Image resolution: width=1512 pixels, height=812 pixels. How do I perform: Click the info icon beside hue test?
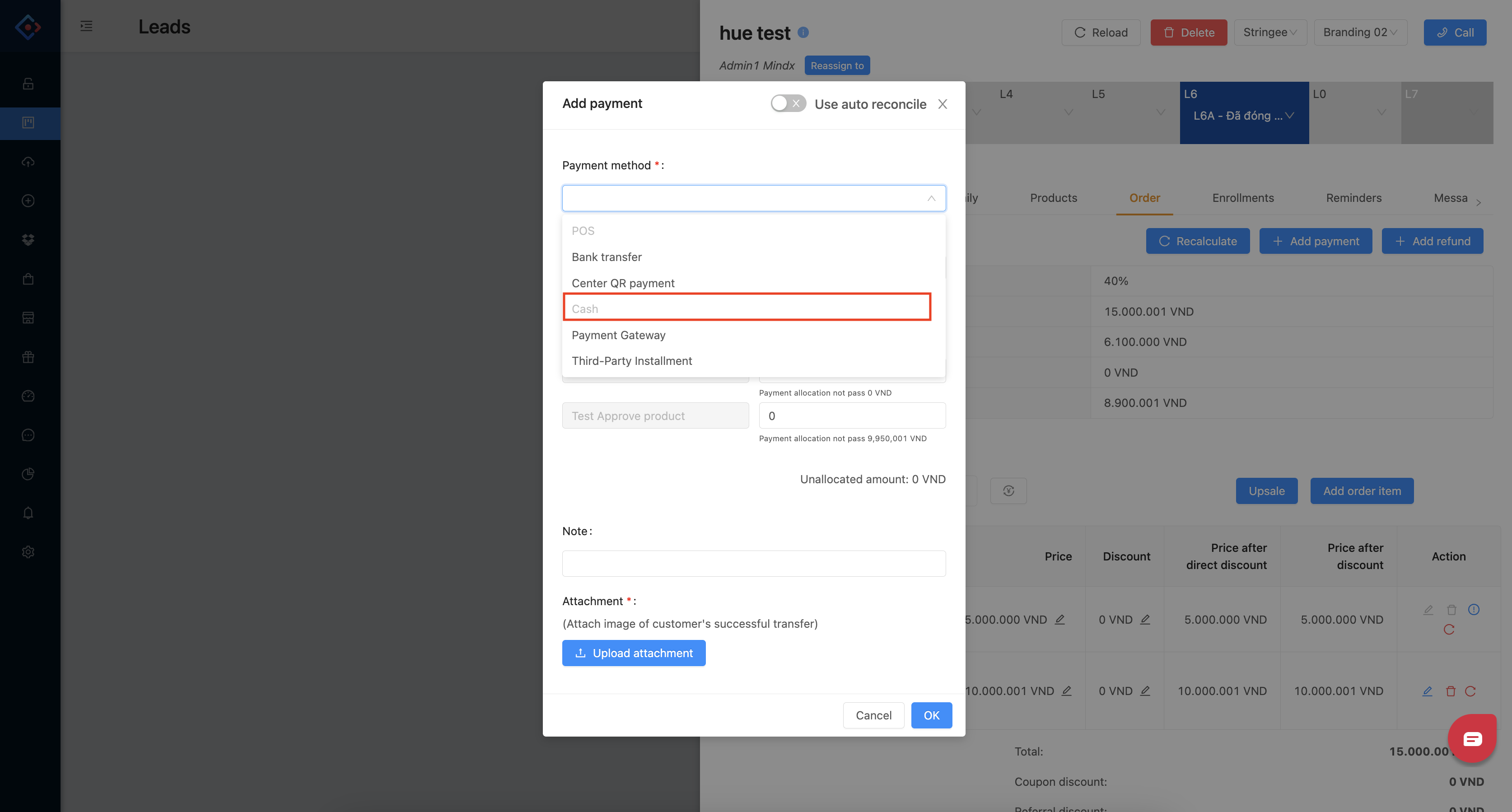coord(803,33)
